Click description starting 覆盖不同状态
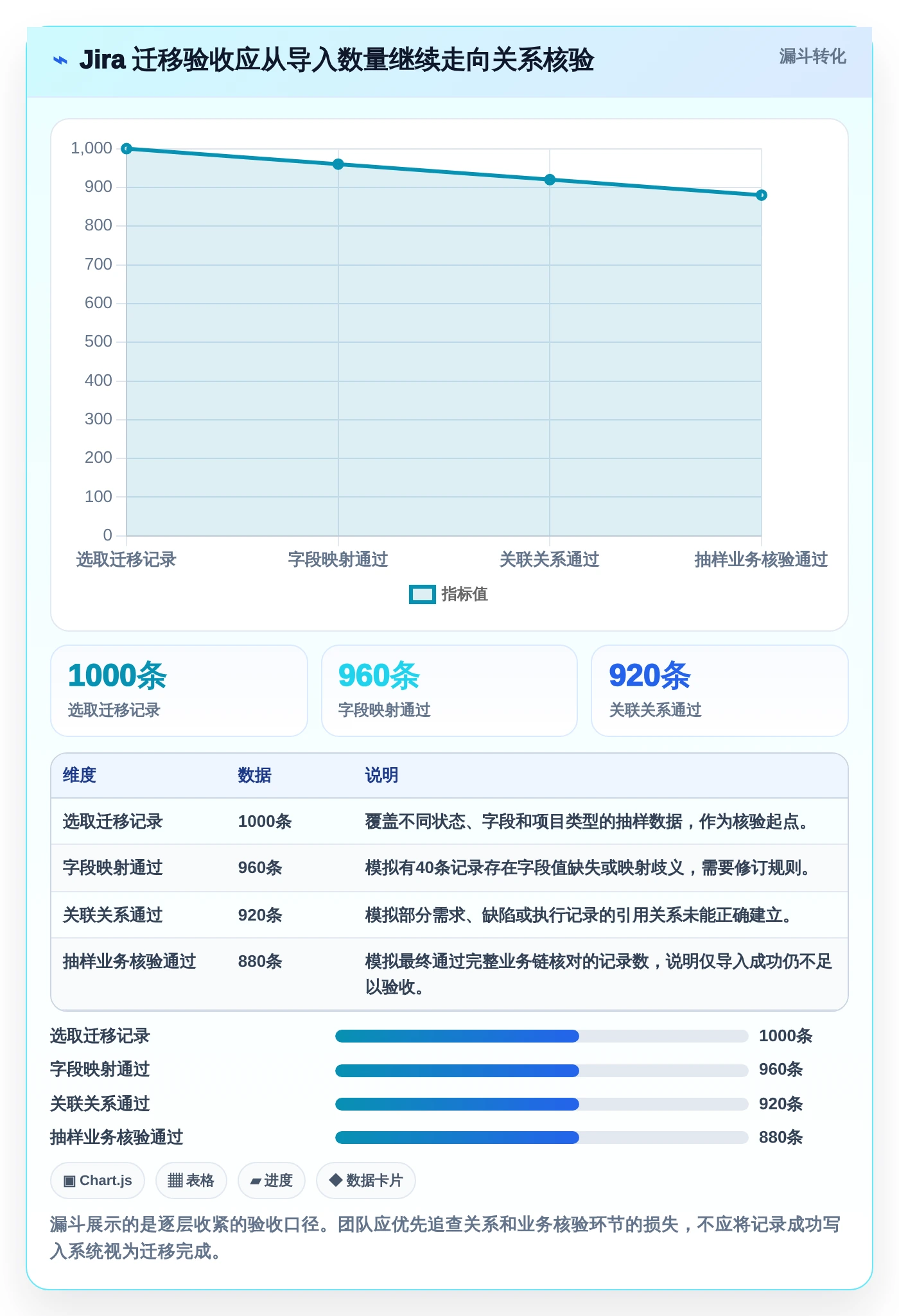This screenshot has width=899, height=1316. pyautogui.click(x=587, y=822)
